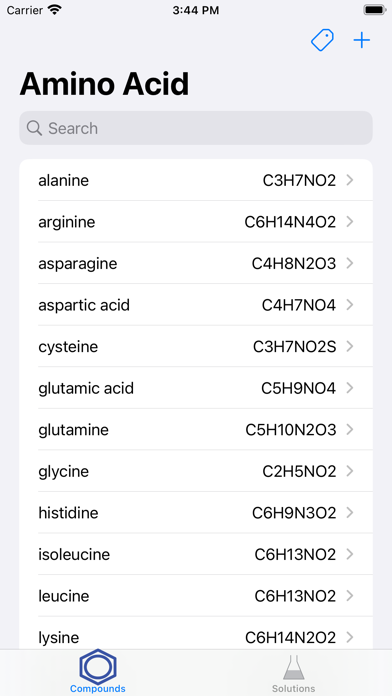Select glycine C2H5NO2 row
This screenshot has height=696, width=392.
(196, 471)
